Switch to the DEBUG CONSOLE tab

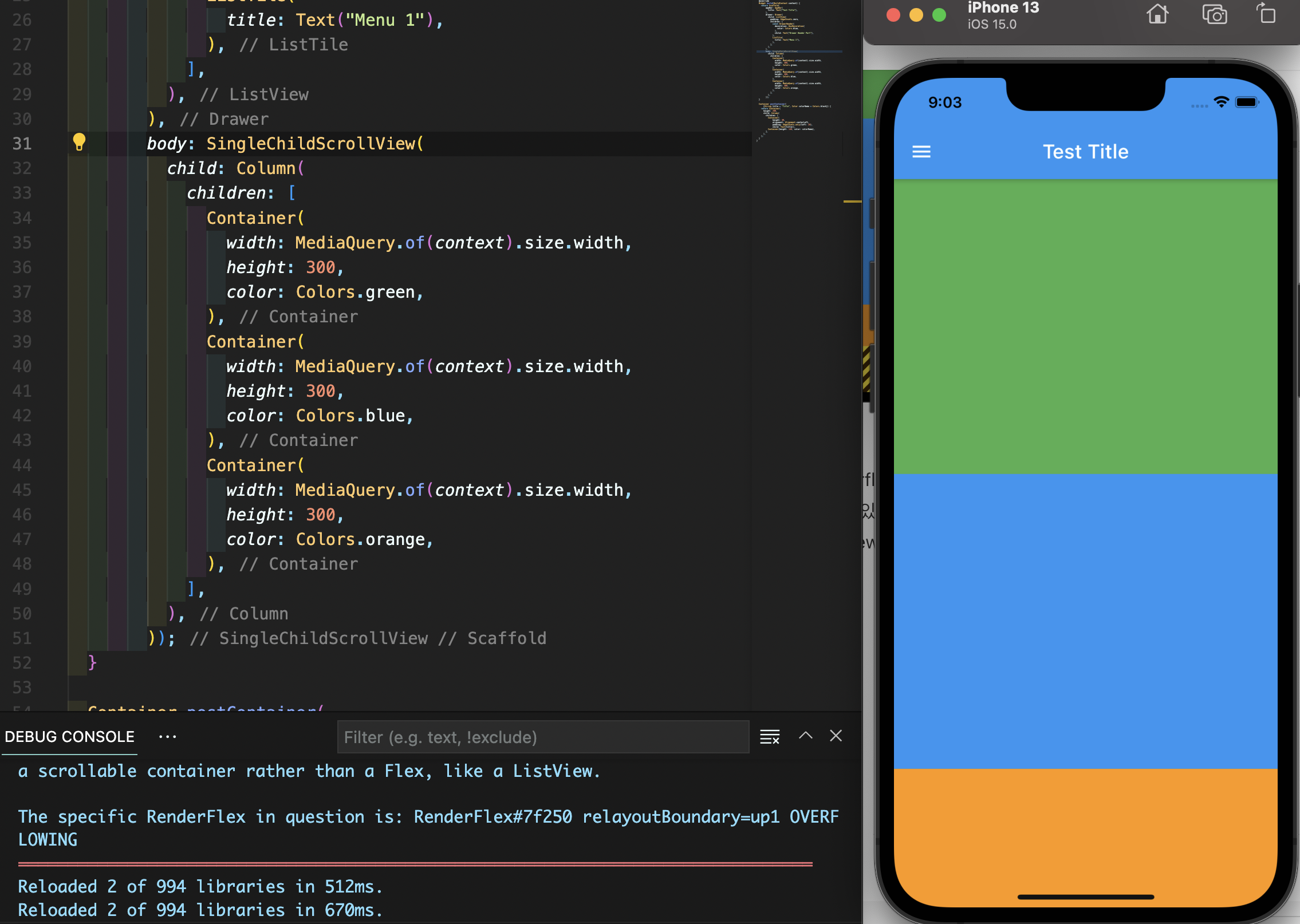click(69, 737)
